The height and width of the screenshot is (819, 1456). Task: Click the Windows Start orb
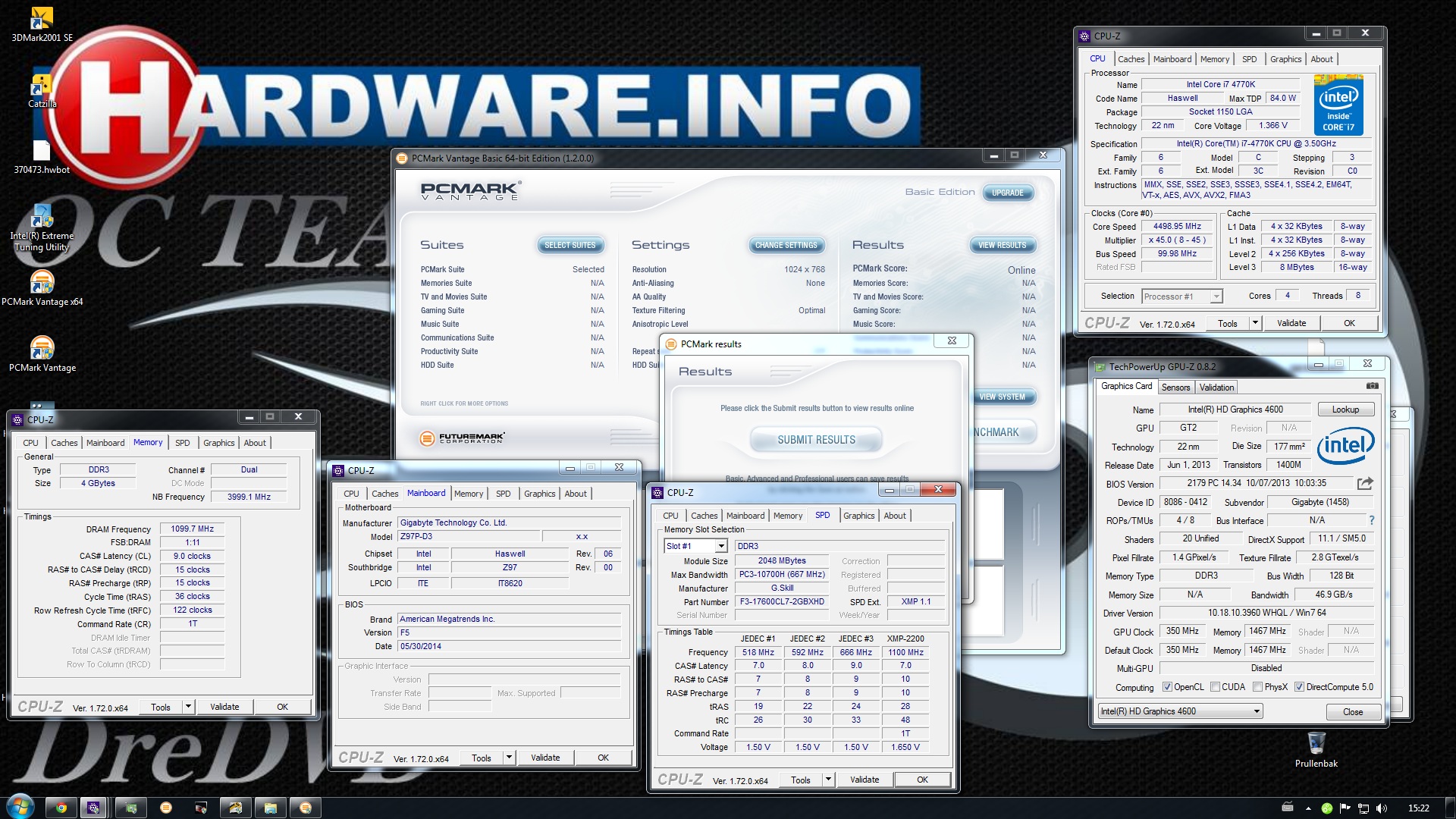click(20, 806)
